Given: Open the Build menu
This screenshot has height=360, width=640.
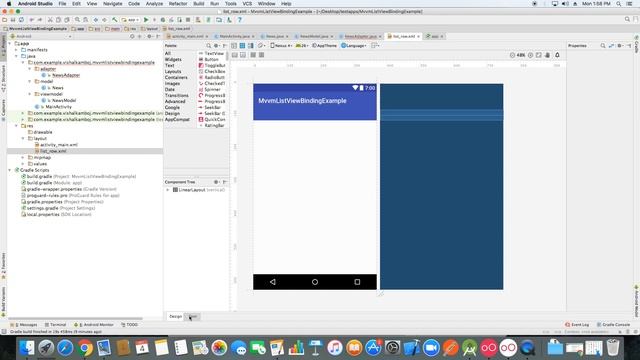Looking at the screenshot, I should (199, 3).
